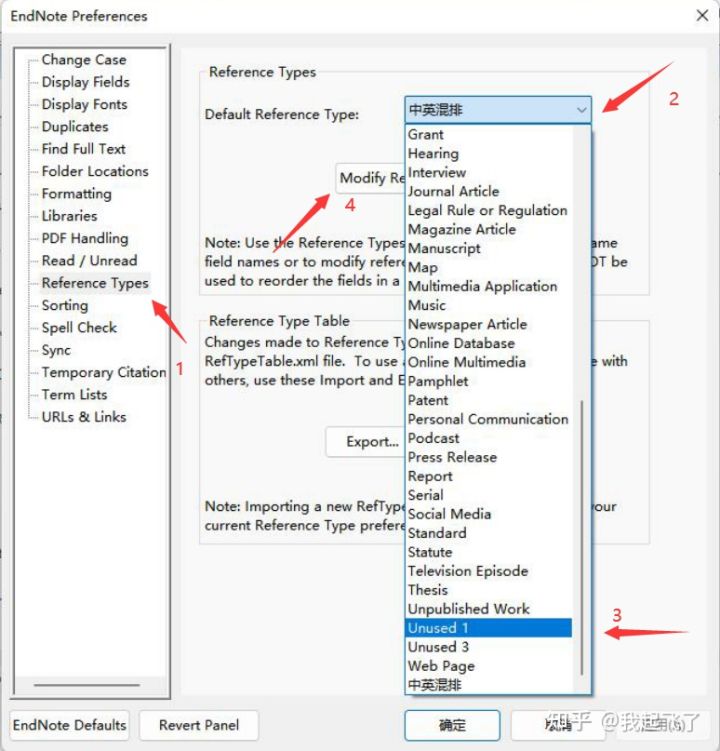Open Term Lists settings
720x751 pixels.
(74, 395)
